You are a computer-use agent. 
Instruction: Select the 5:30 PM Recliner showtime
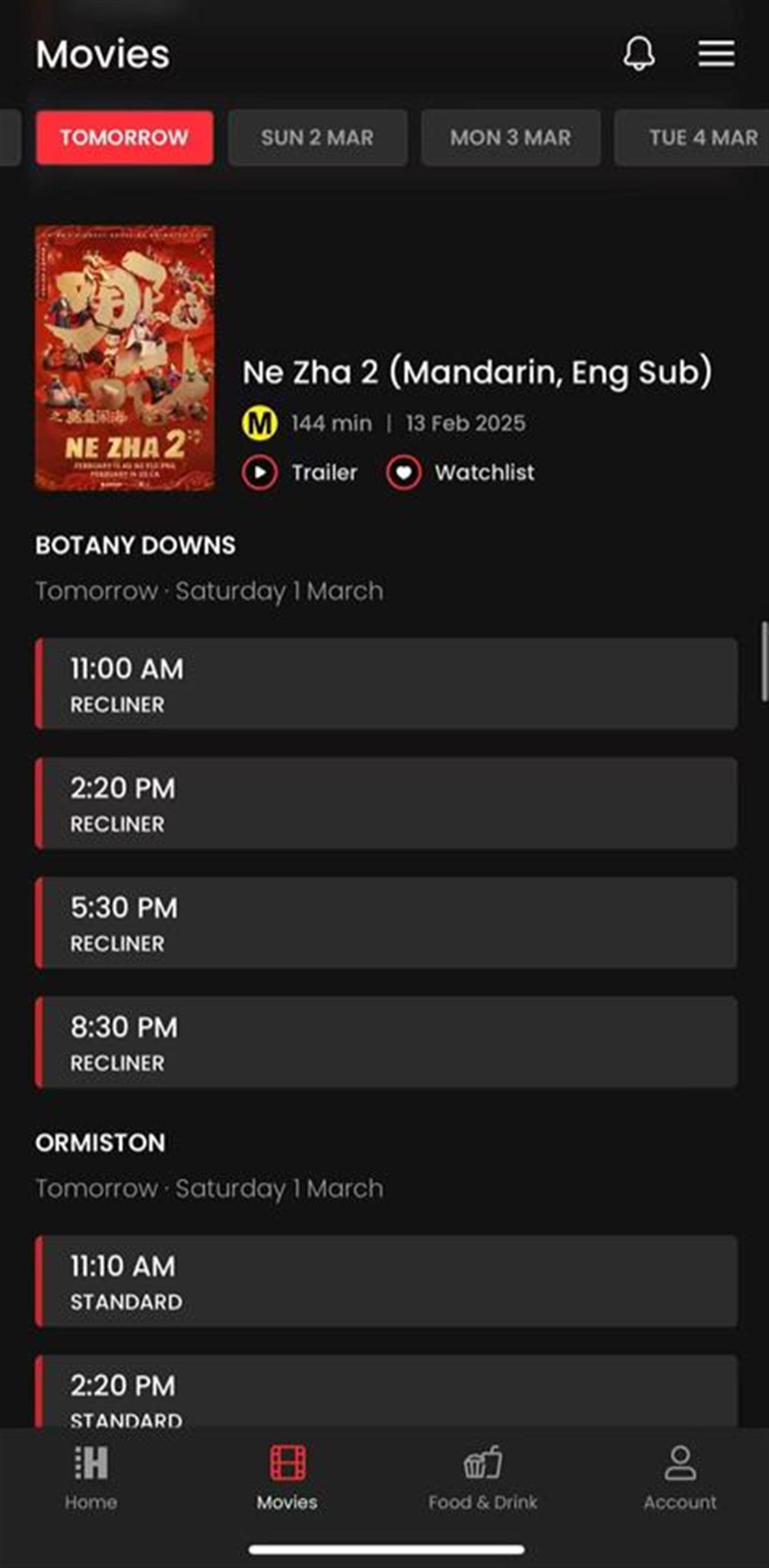pyautogui.click(x=386, y=923)
